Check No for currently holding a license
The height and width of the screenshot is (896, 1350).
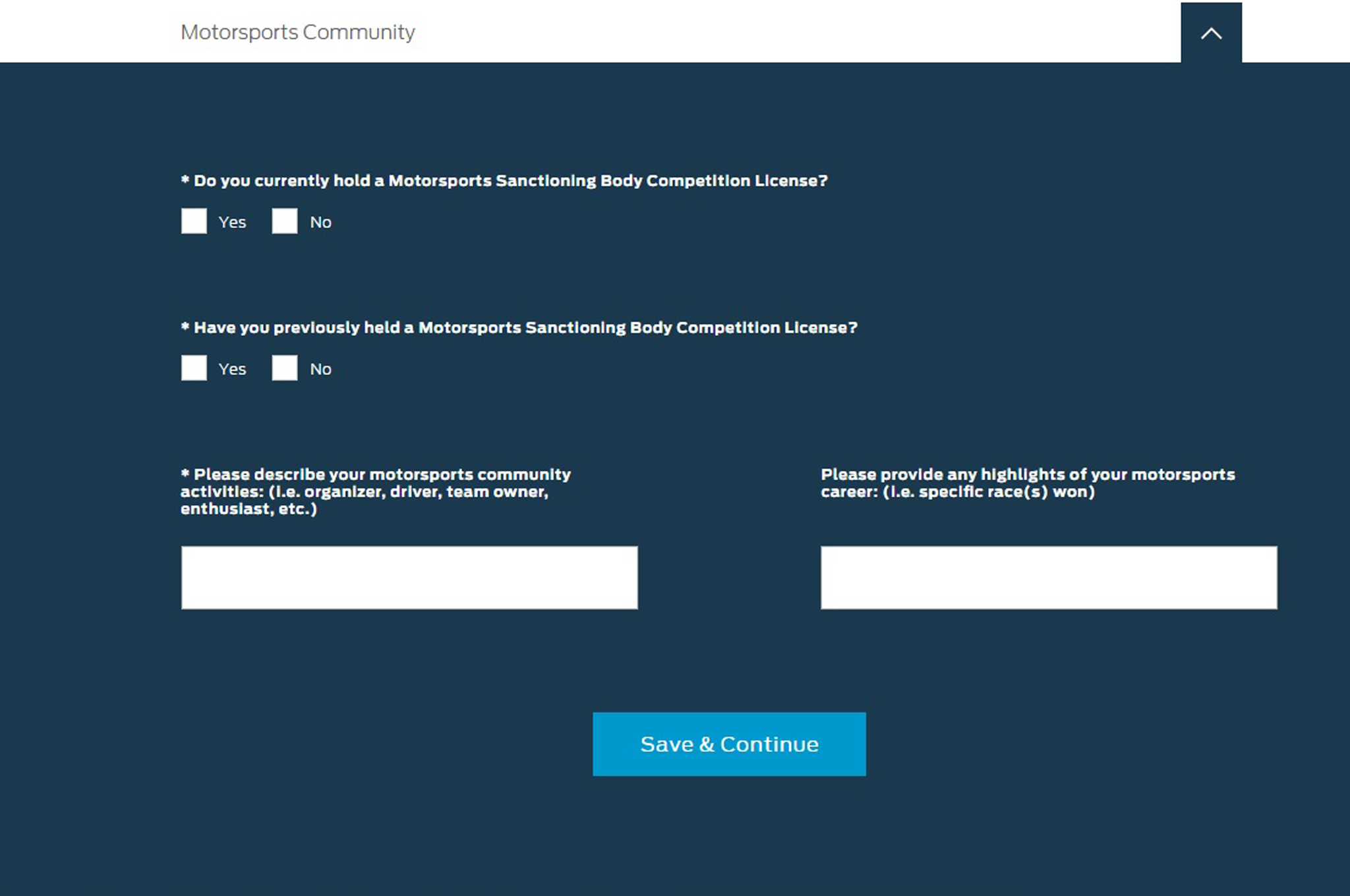(x=285, y=221)
